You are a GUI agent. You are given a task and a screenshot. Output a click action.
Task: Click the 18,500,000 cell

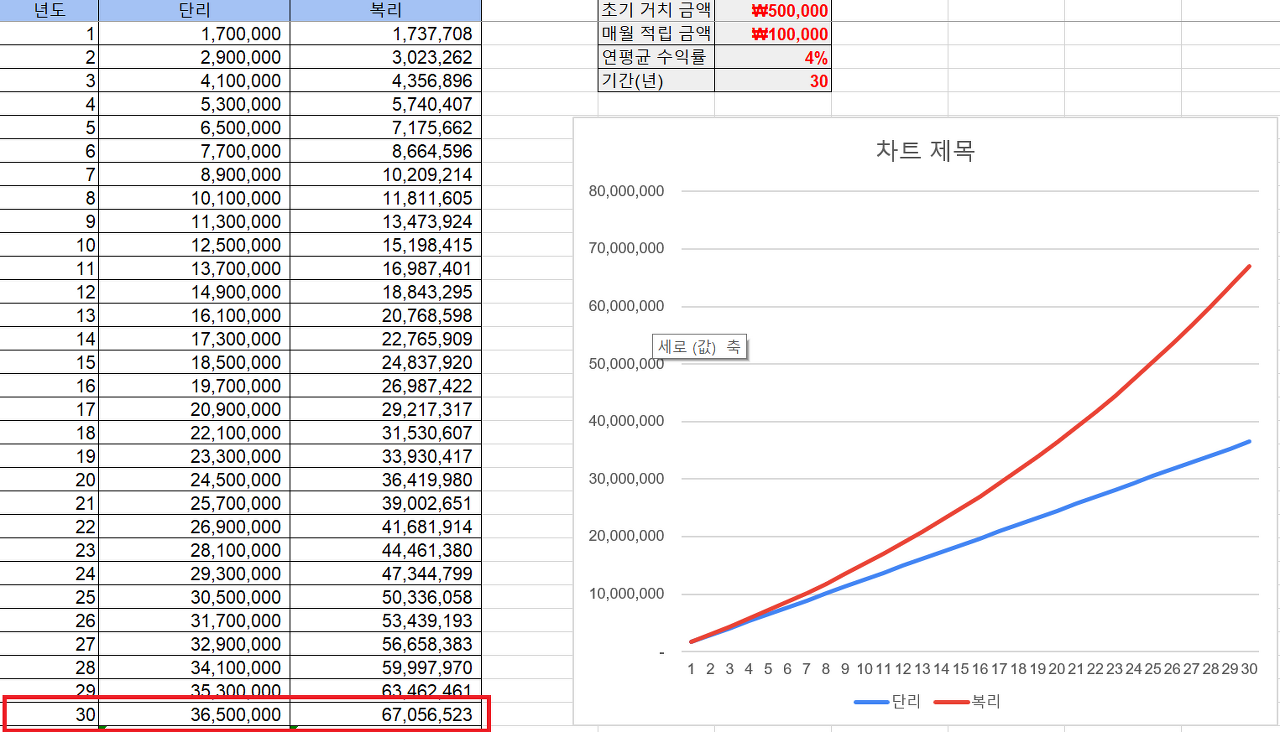coord(194,363)
